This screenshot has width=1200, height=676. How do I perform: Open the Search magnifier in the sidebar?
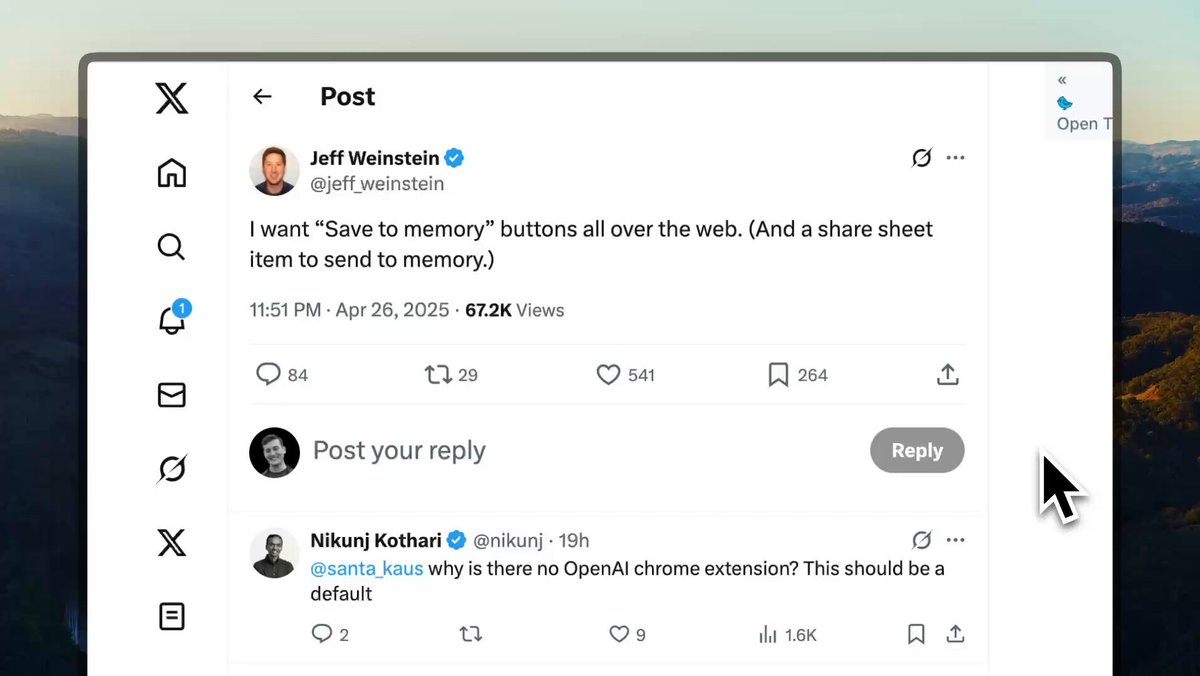[x=172, y=246]
